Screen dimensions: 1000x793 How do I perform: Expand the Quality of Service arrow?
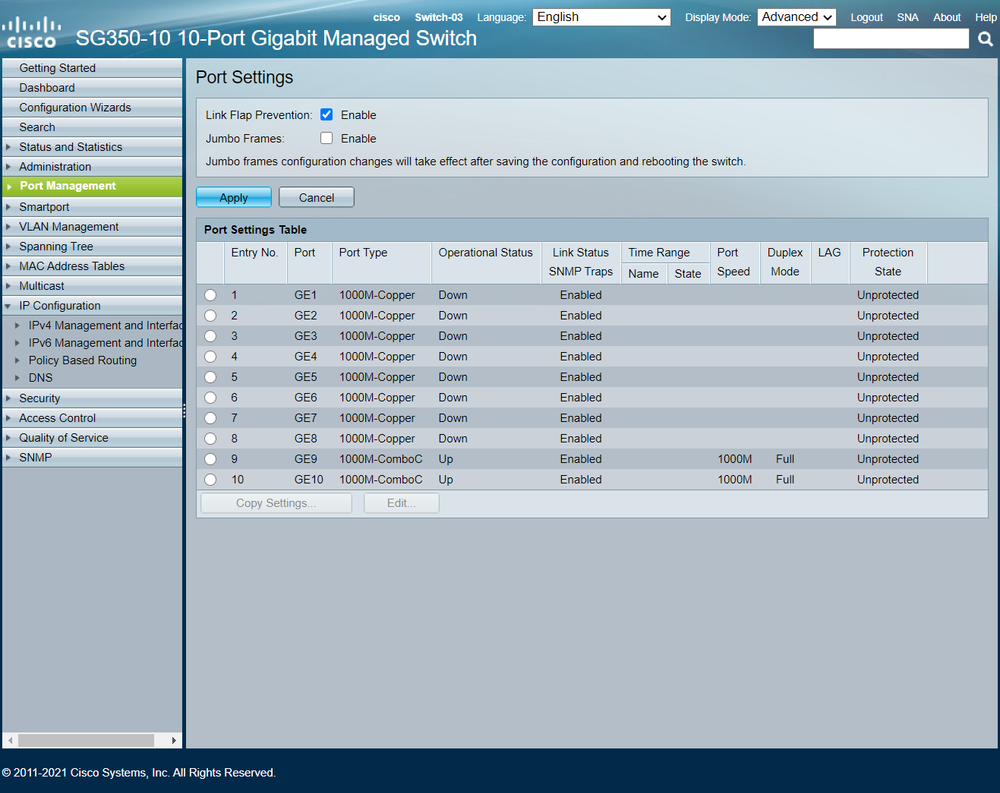(8, 438)
